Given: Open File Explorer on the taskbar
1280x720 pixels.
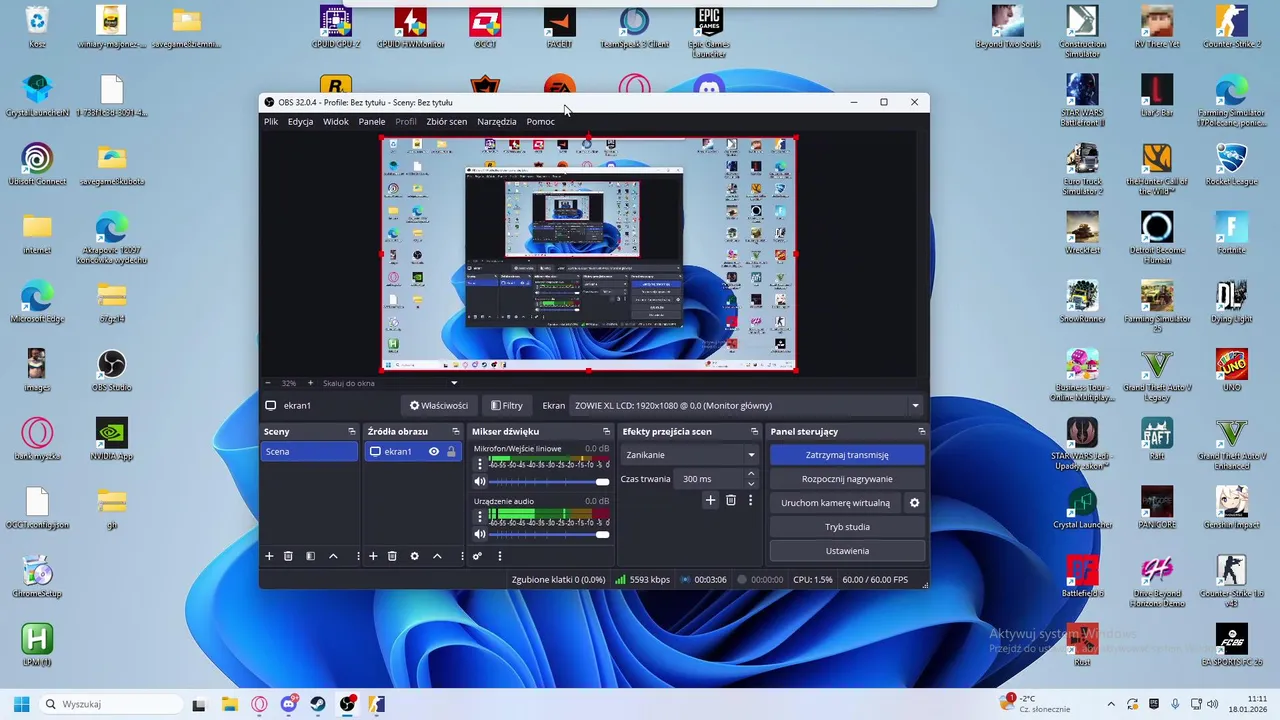Looking at the screenshot, I should tap(229, 704).
